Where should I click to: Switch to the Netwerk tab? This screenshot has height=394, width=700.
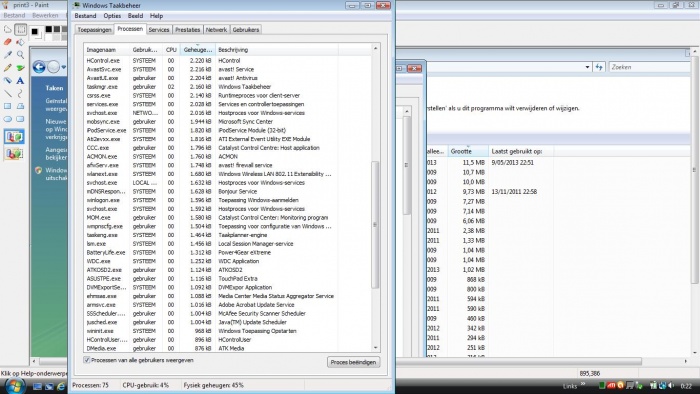click(x=217, y=30)
